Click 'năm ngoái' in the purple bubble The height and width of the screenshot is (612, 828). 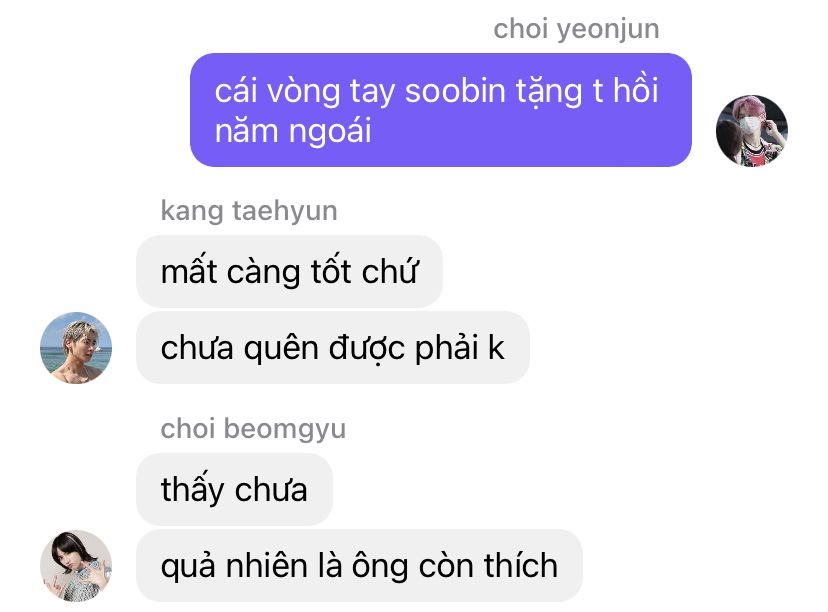pyautogui.click(x=293, y=131)
